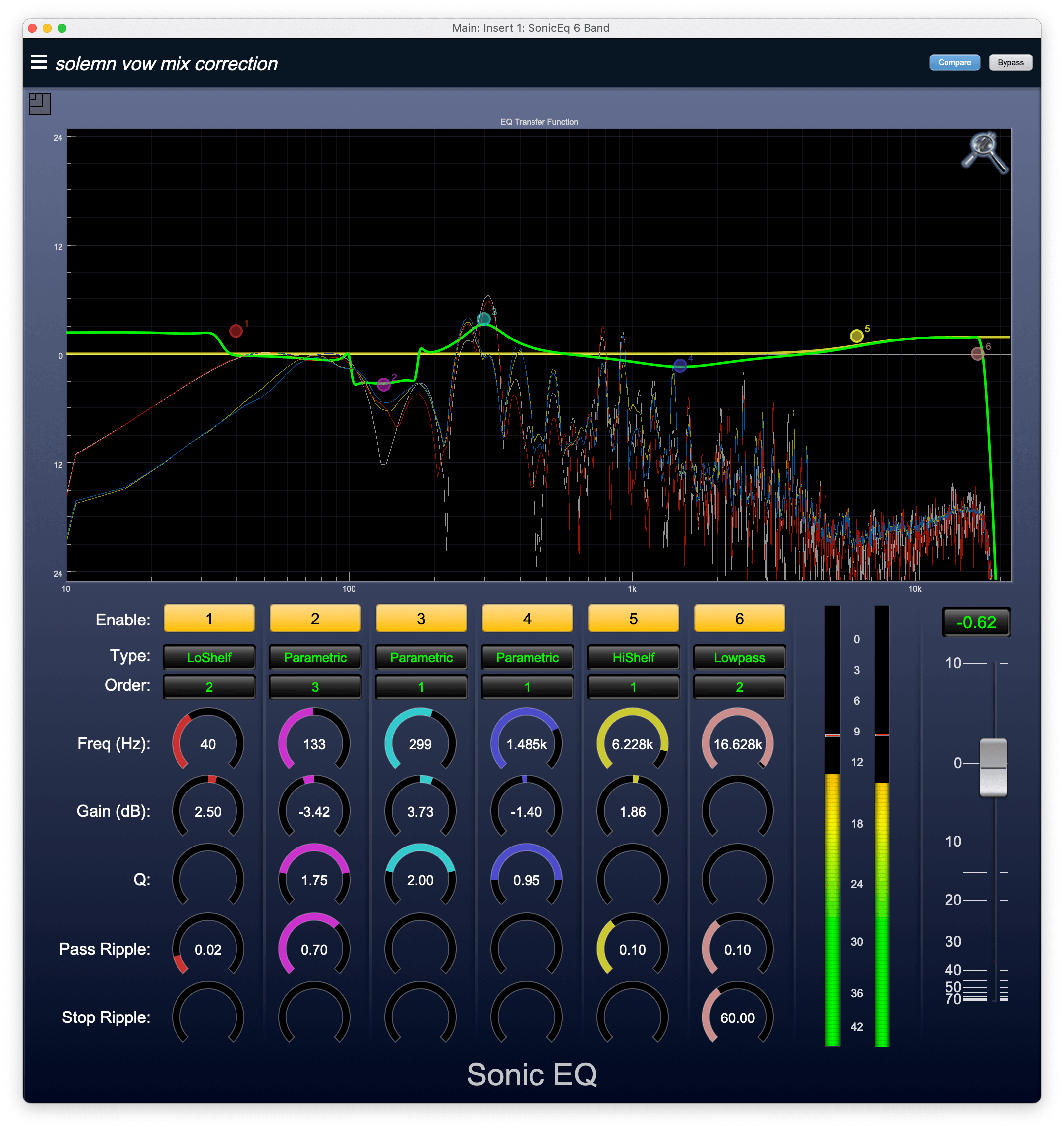This screenshot has height=1130, width=1064.
Task: Open band 1 Order dropdown
Action: (209, 687)
